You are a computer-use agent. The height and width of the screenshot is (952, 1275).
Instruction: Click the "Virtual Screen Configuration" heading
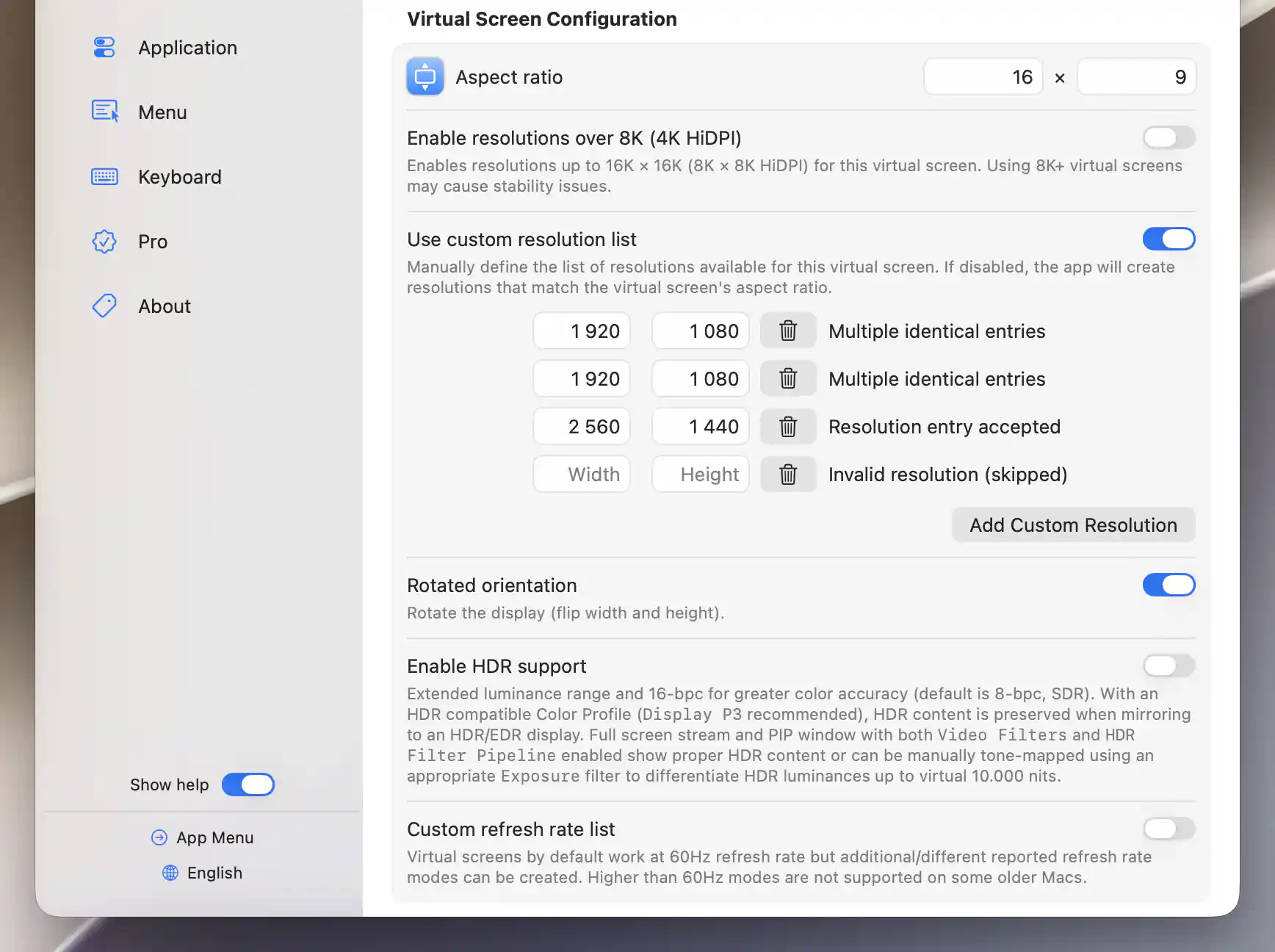point(542,19)
